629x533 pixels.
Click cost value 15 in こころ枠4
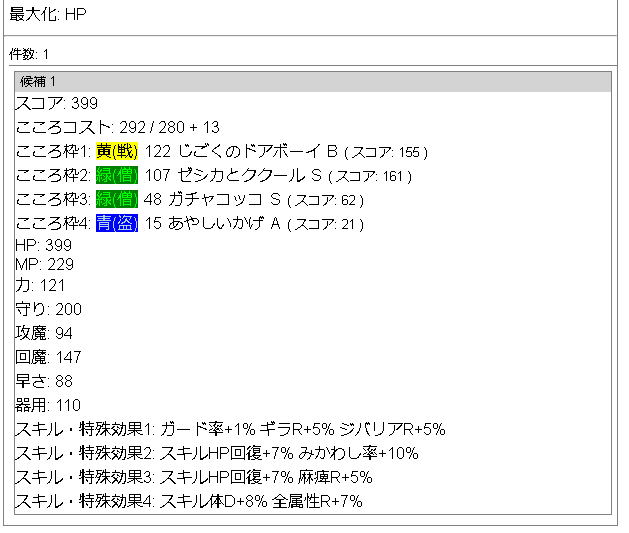(x=153, y=223)
